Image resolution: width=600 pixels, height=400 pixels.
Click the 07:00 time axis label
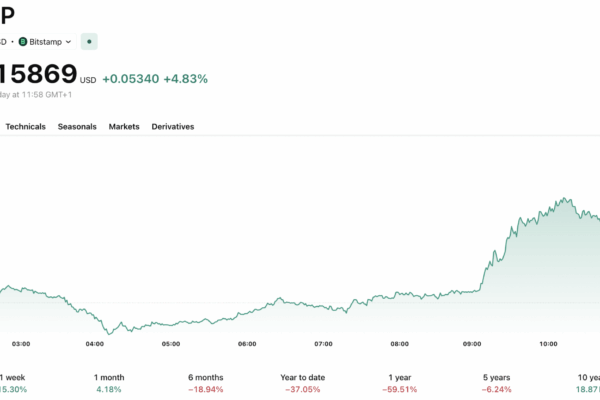point(323,344)
